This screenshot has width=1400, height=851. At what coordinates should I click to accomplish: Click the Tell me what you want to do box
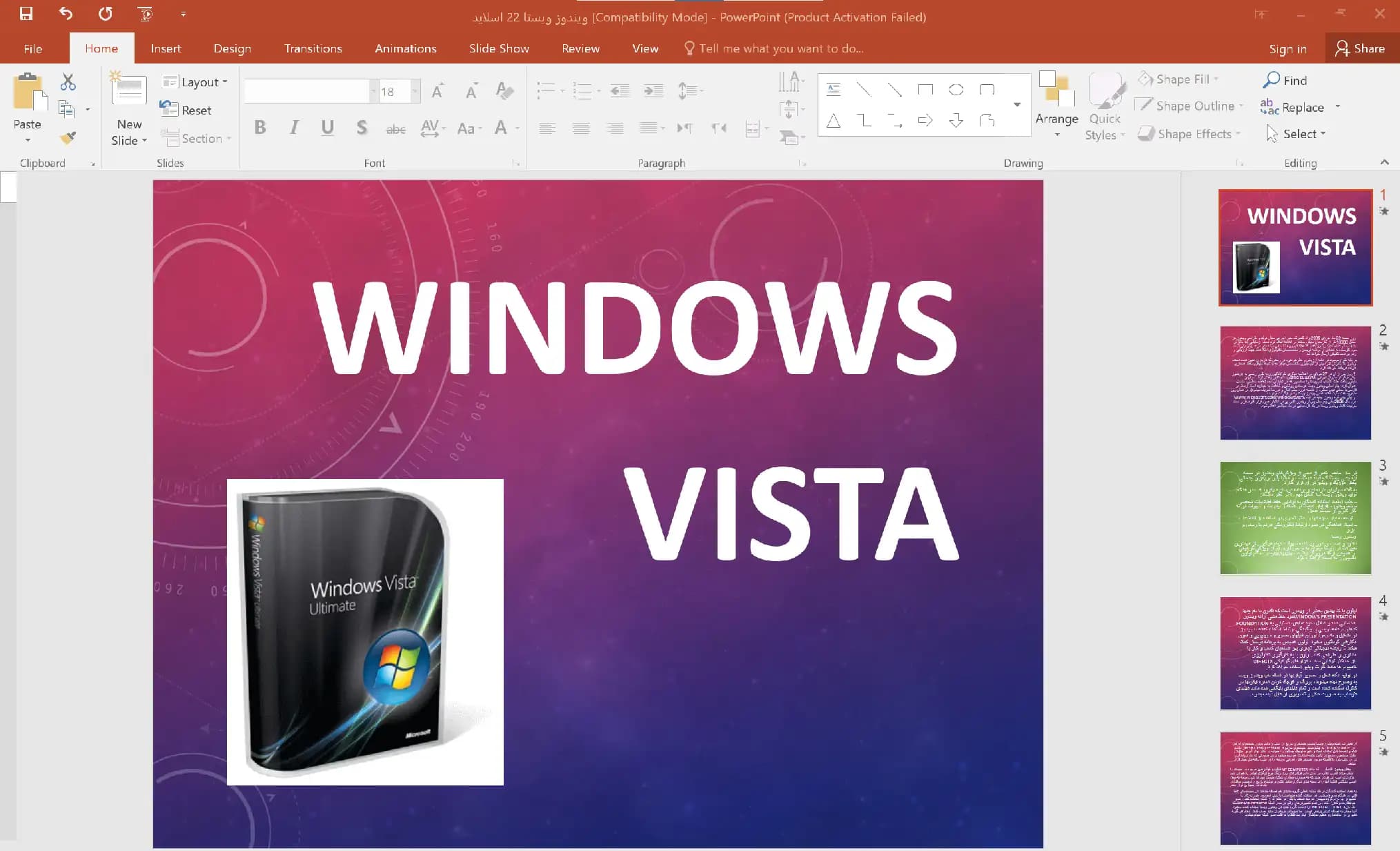click(x=773, y=48)
